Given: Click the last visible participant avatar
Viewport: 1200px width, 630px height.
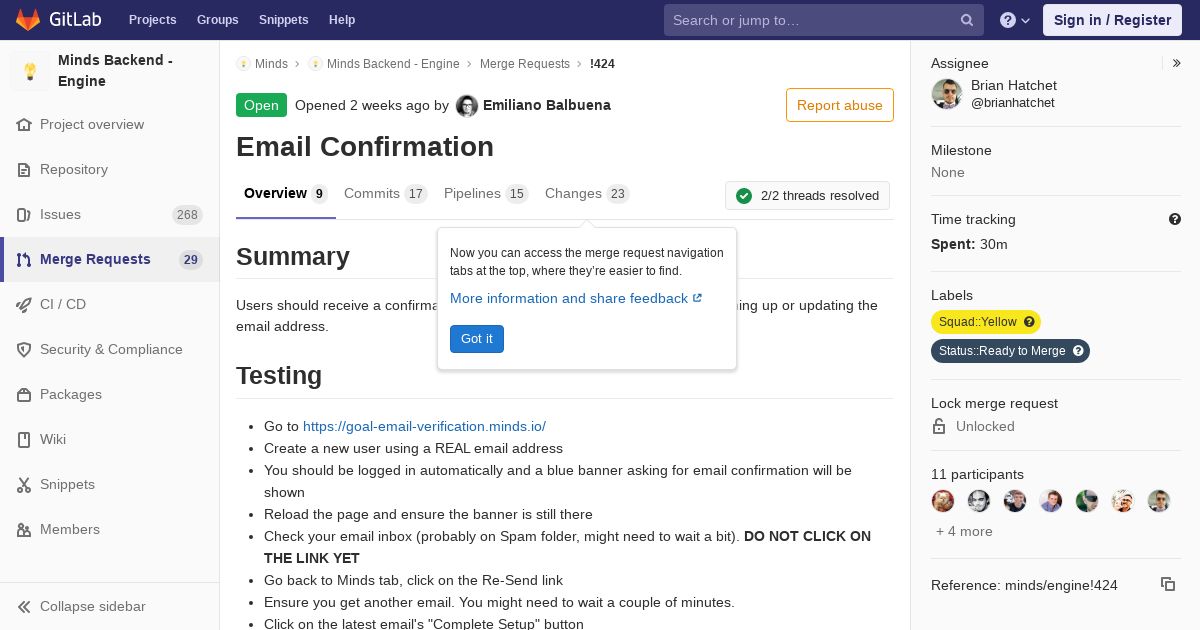Looking at the screenshot, I should [x=1159, y=501].
